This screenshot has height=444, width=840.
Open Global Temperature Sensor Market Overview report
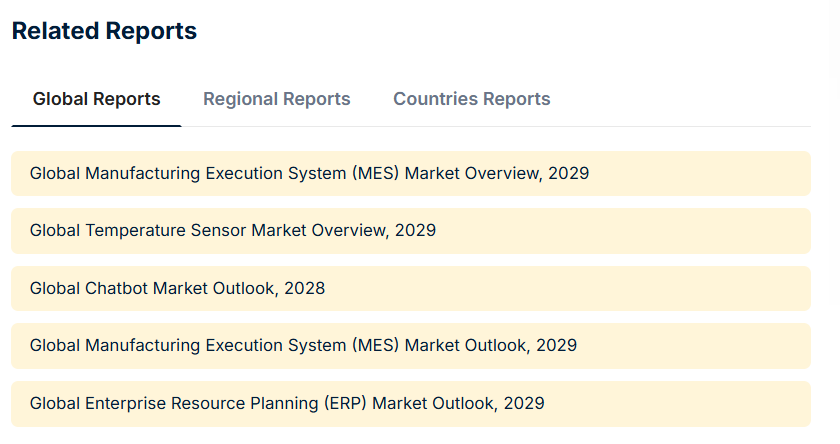233,230
